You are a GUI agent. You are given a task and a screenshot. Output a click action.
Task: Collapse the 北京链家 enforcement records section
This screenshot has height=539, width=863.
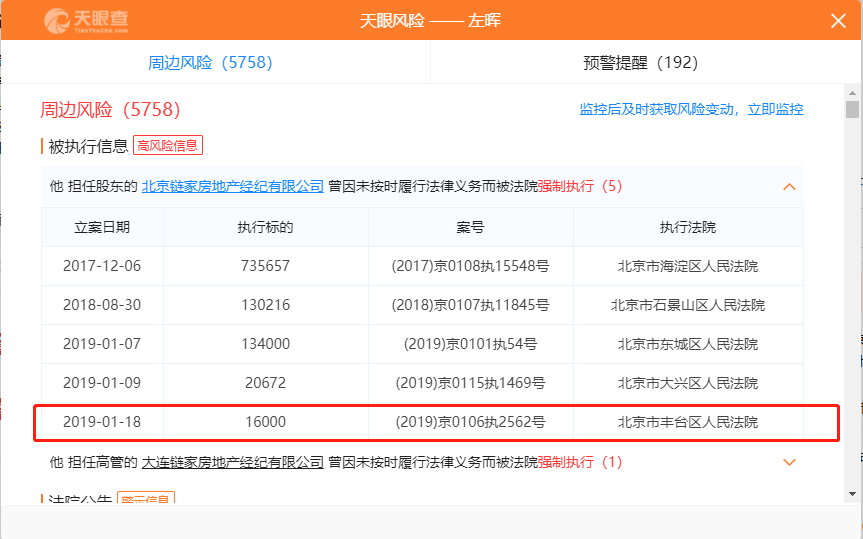click(x=789, y=187)
